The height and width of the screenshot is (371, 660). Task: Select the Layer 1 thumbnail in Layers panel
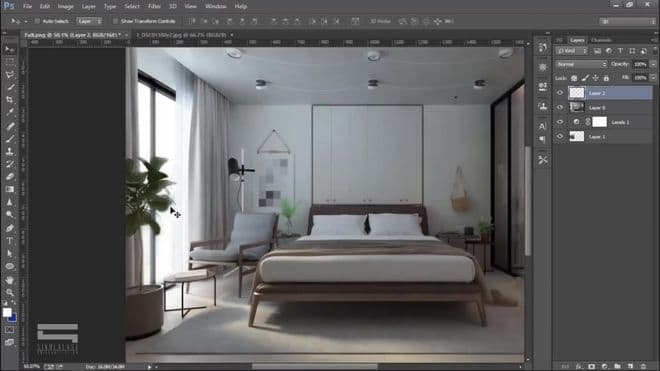(x=577, y=136)
